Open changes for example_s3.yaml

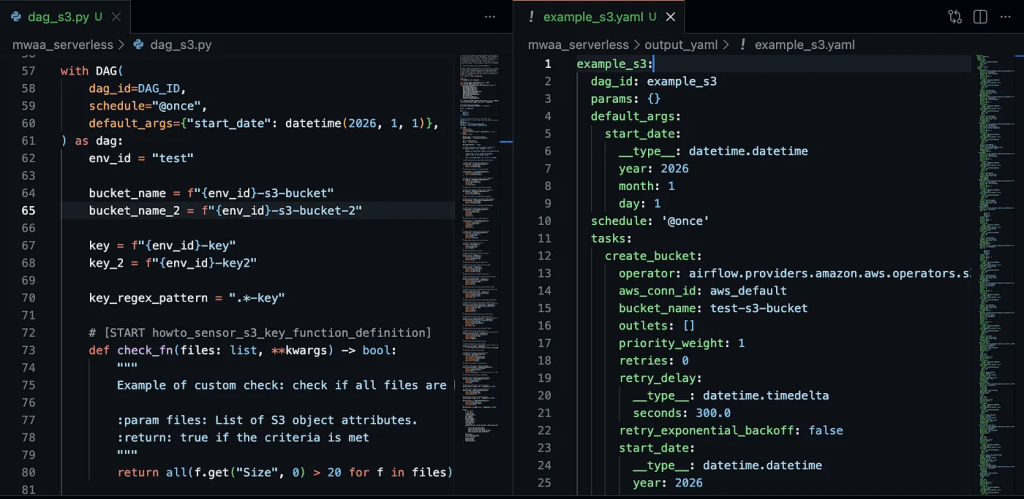pos(954,17)
